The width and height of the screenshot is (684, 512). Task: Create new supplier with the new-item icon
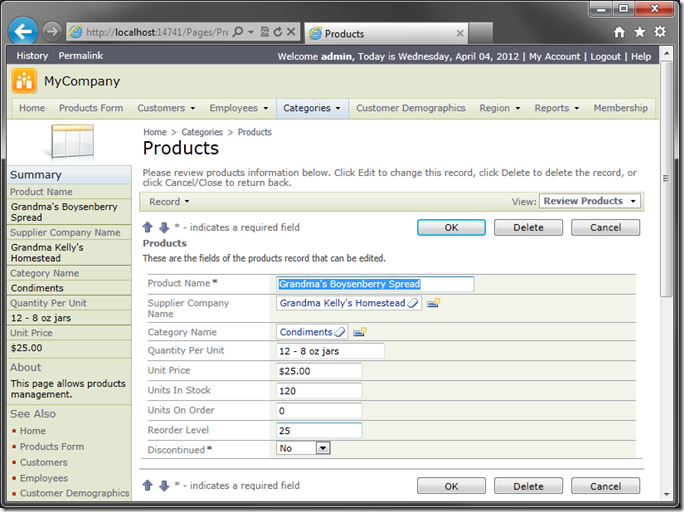(x=434, y=303)
